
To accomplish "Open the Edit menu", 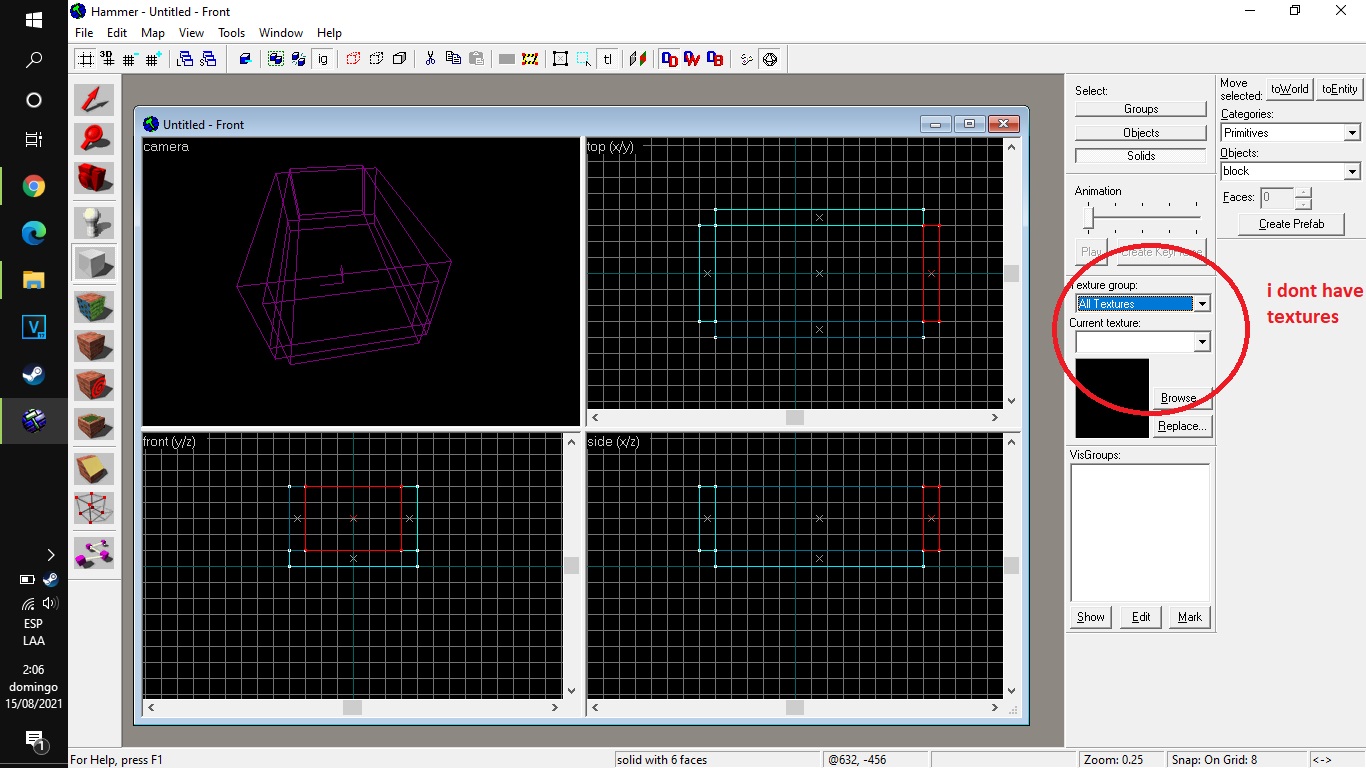I will (117, 32).
